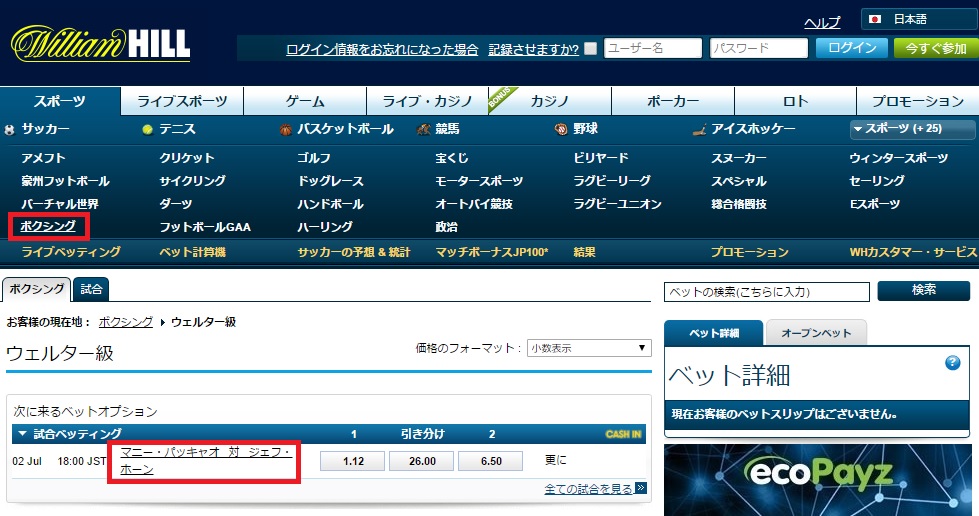Expand the スポーツ (+25) dropdown
The width and height of the screenshot is (979, 516).
[x=912, y=129]
